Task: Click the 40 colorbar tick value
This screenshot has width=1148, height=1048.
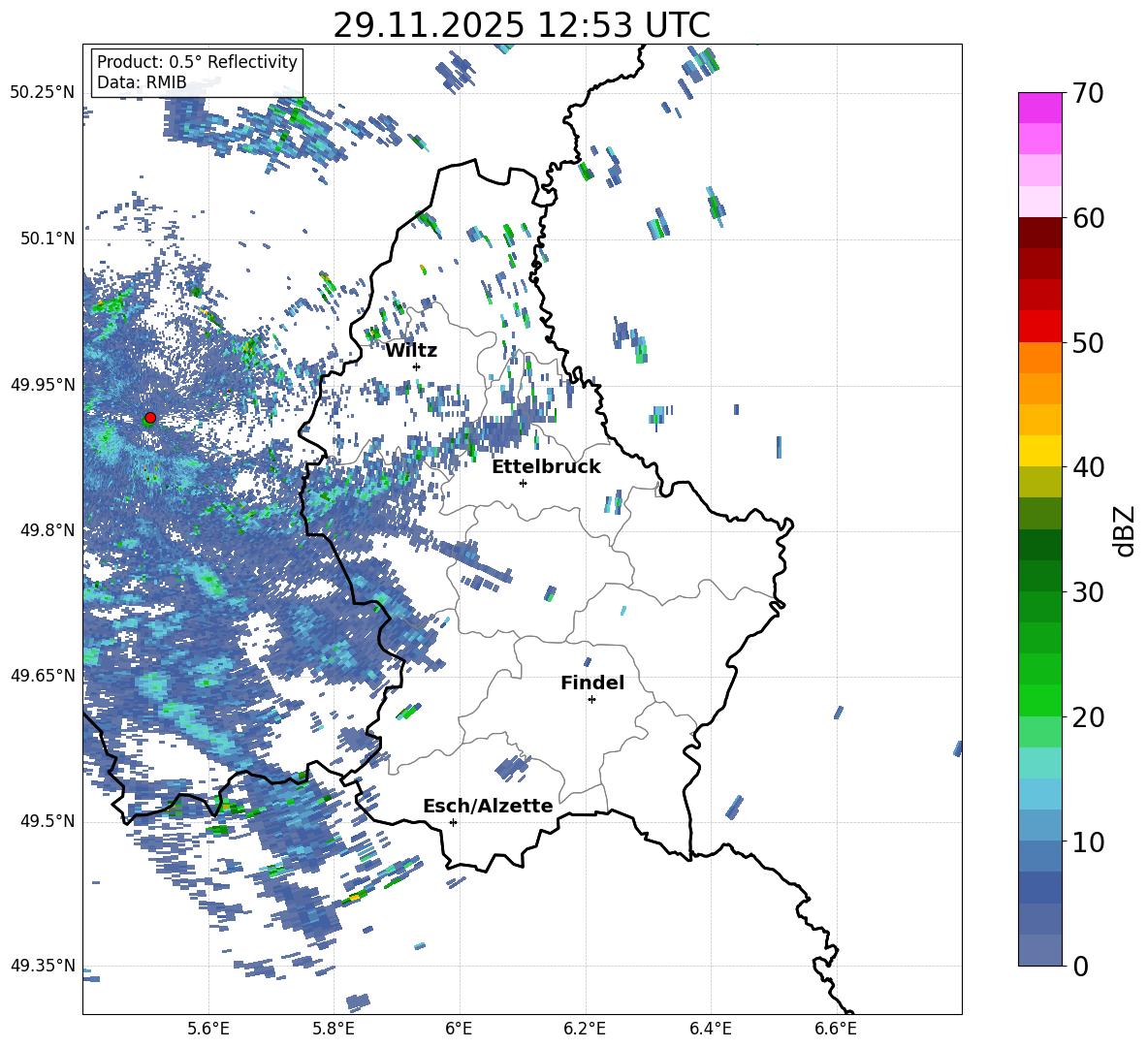Action: (x=1087, y=467)
